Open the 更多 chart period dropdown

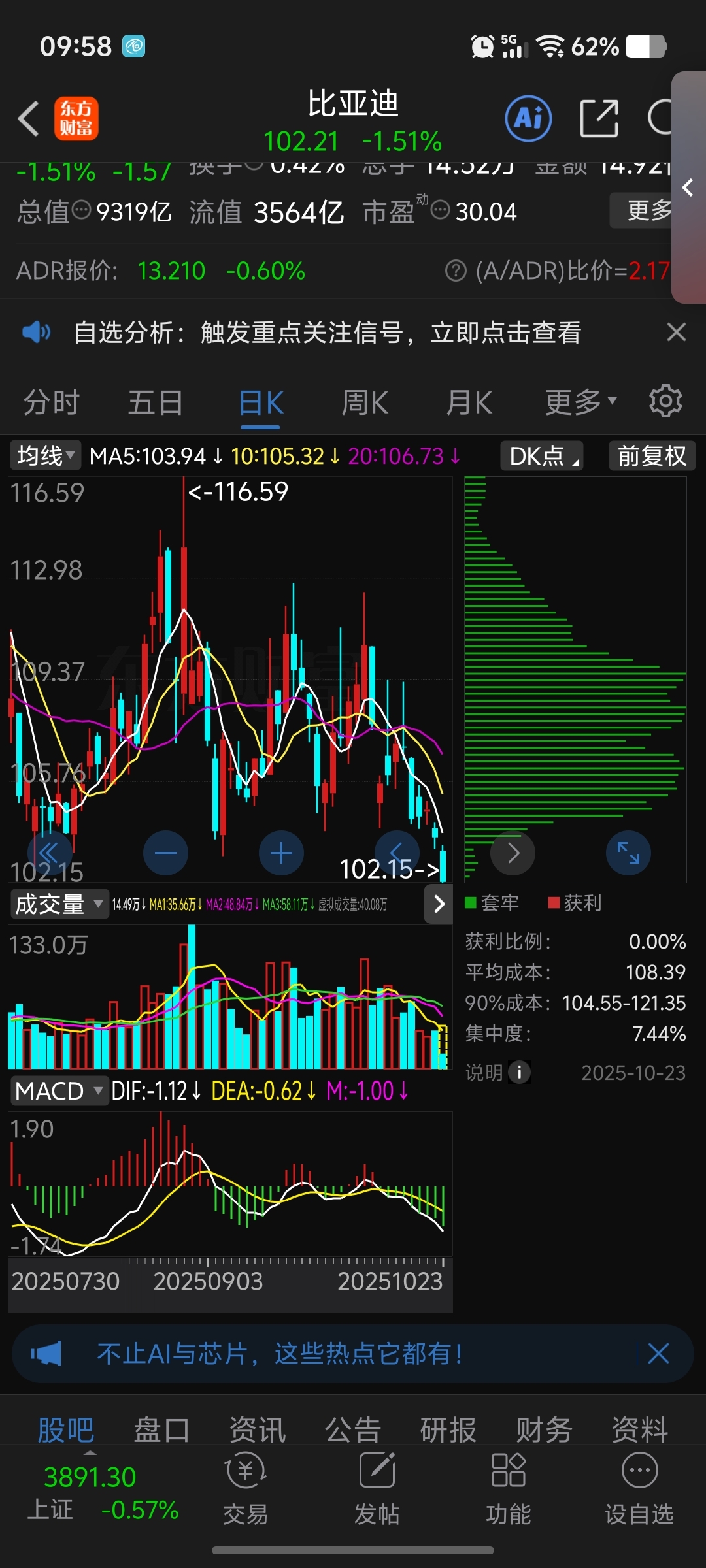[x=581, y=402]
